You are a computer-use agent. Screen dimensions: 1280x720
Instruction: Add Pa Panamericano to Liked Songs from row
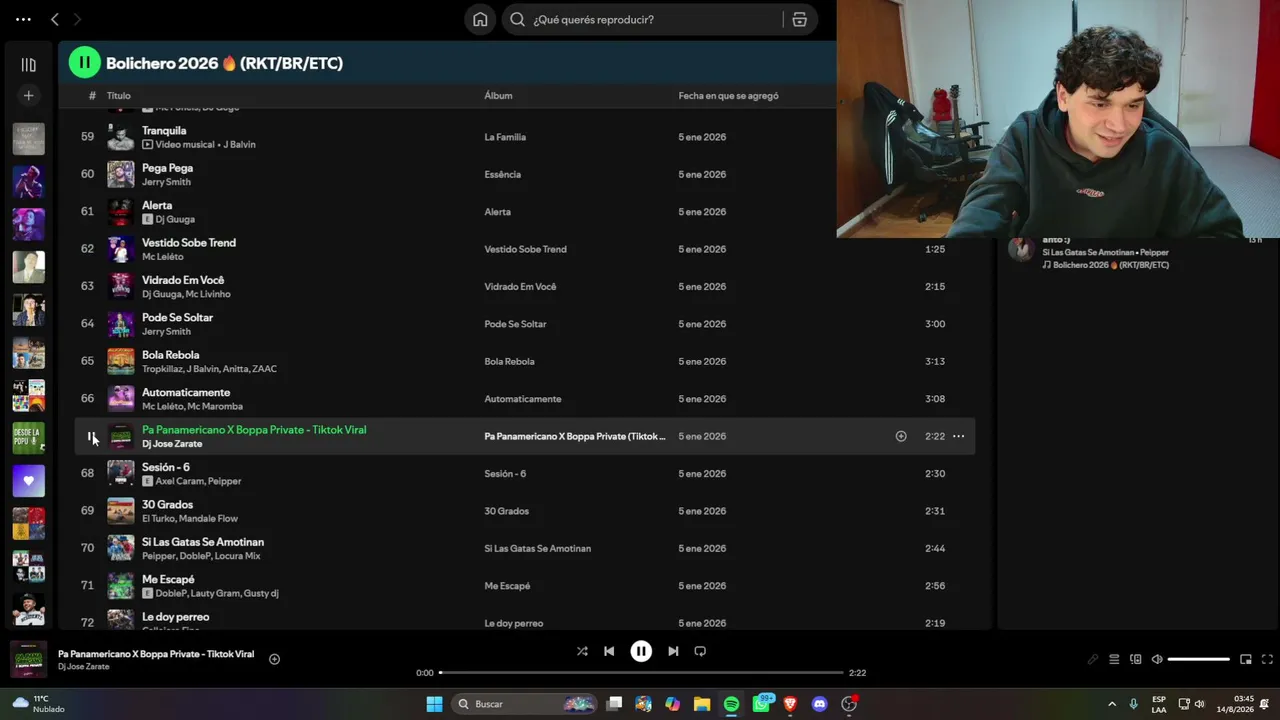[x=901, y=436]
